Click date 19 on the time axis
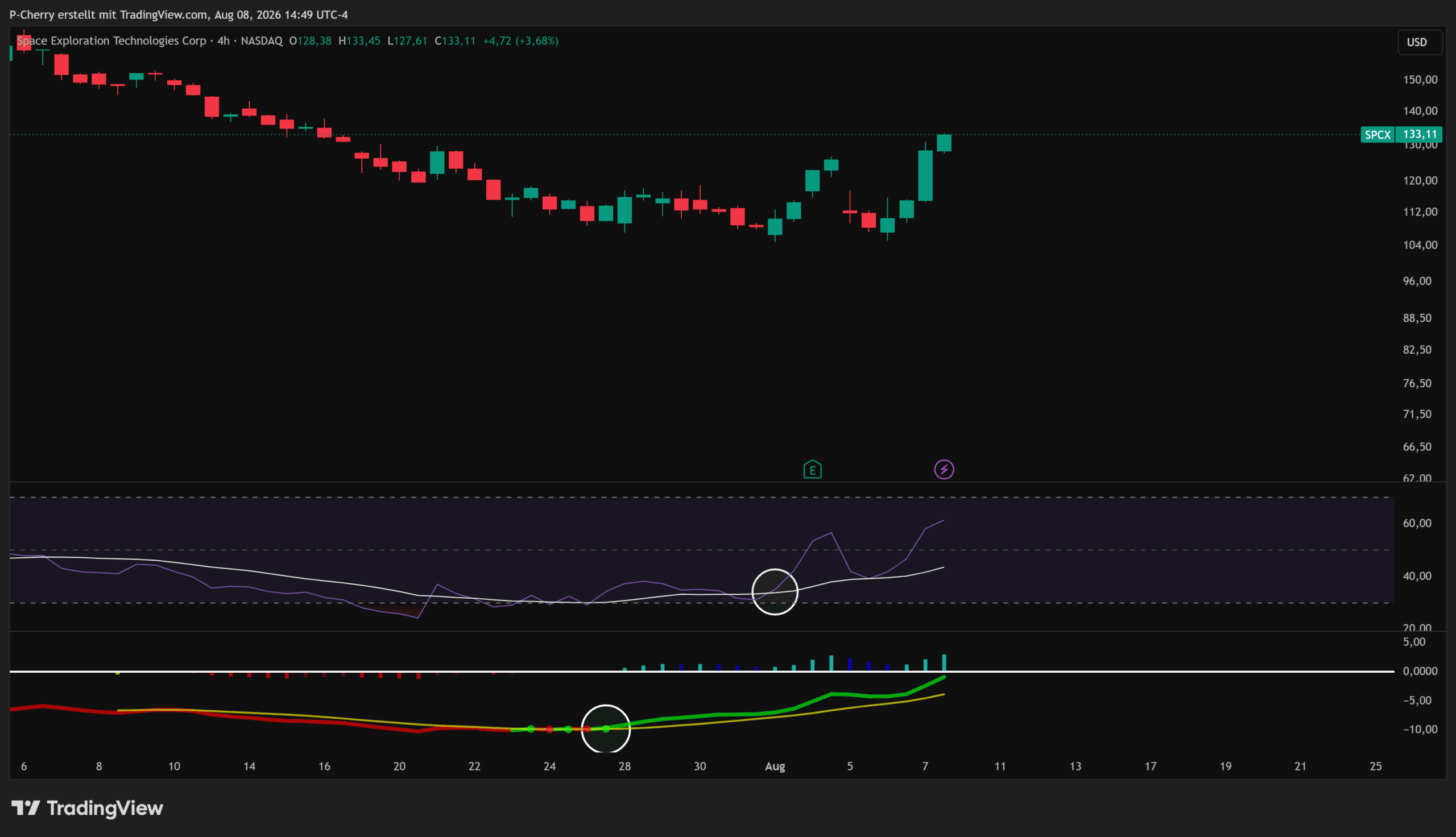This screenshot has height=837, width=1456. 1226,766
